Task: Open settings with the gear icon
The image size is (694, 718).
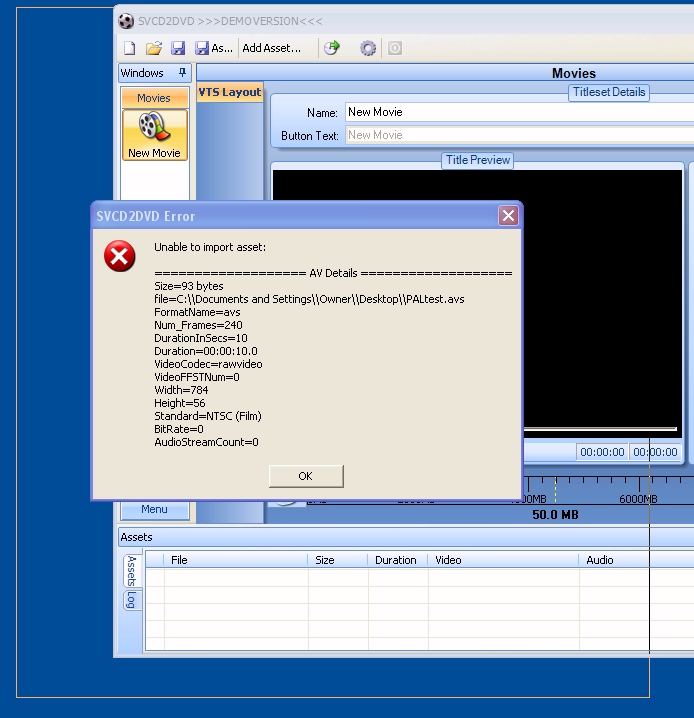Action: coord(368,48)
